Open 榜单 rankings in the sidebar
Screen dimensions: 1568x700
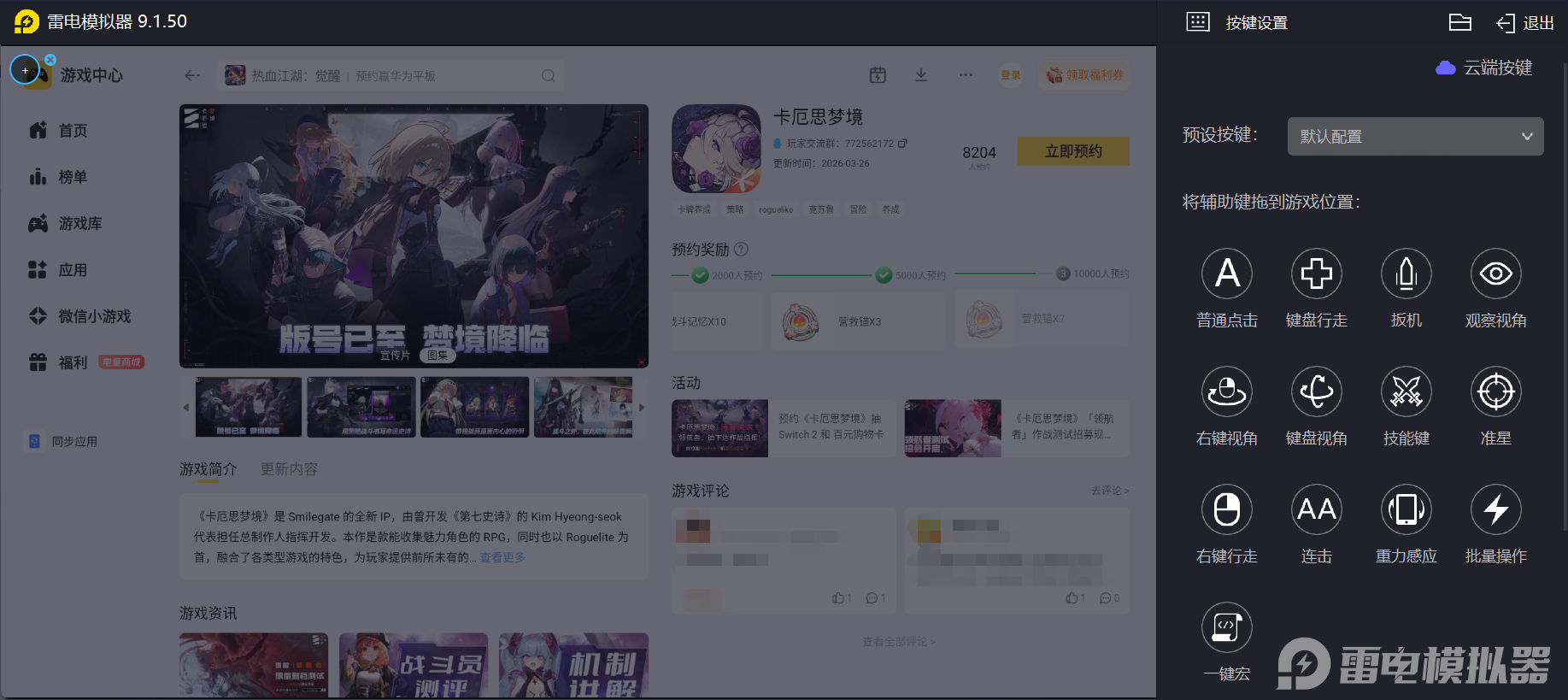click(x=58, y=177)
